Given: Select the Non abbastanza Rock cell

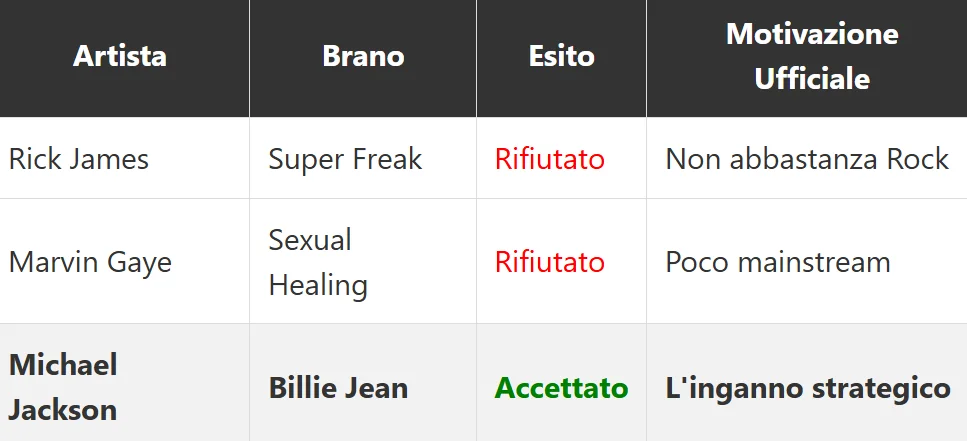Looking at the screenshot, I should point(806,159).
